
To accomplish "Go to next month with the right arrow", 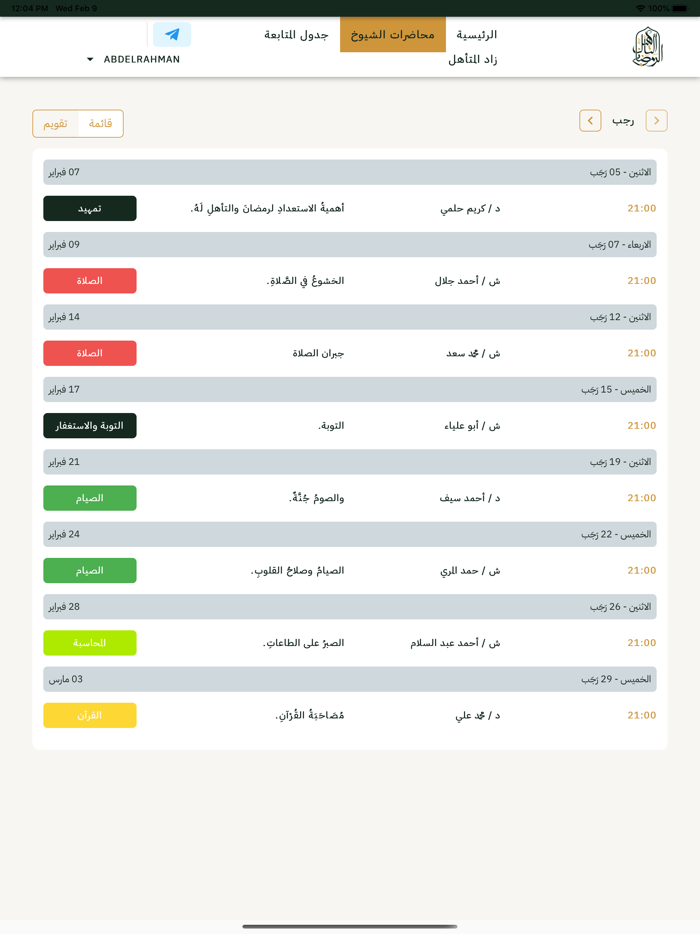I will click(x=656, y=120).
